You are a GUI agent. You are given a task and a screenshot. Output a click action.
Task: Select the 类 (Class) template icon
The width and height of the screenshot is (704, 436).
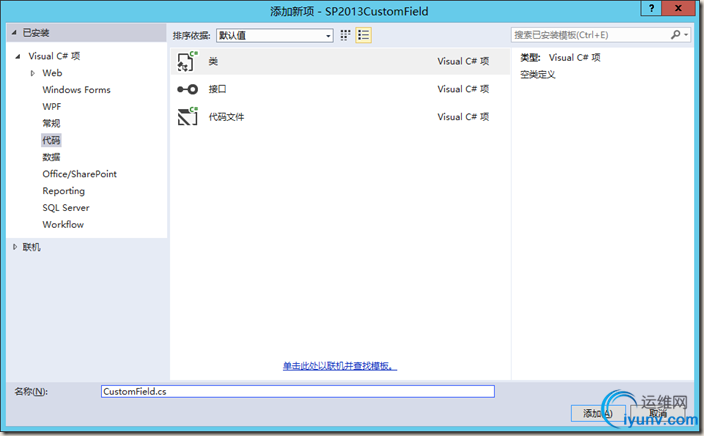(x=187, y=62)
